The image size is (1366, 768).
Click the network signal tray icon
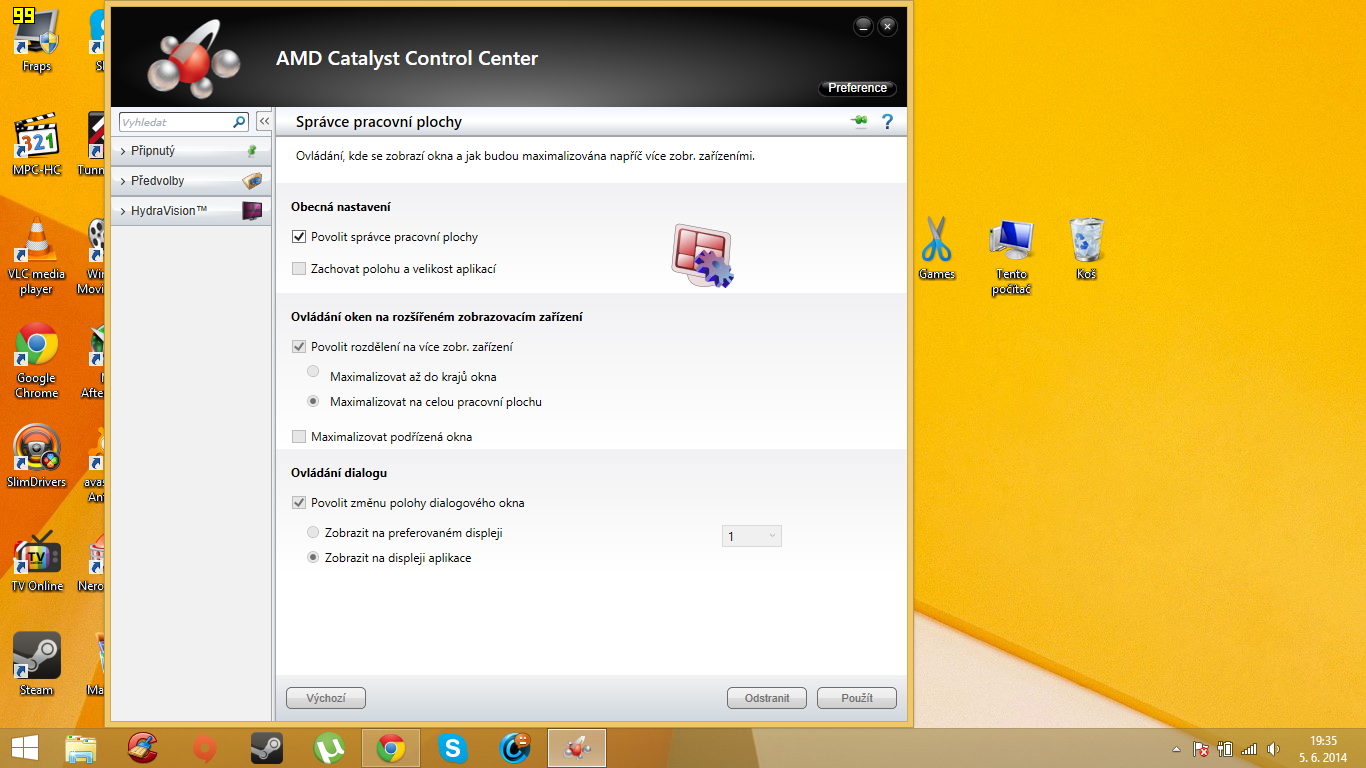tap(1249, 748)
